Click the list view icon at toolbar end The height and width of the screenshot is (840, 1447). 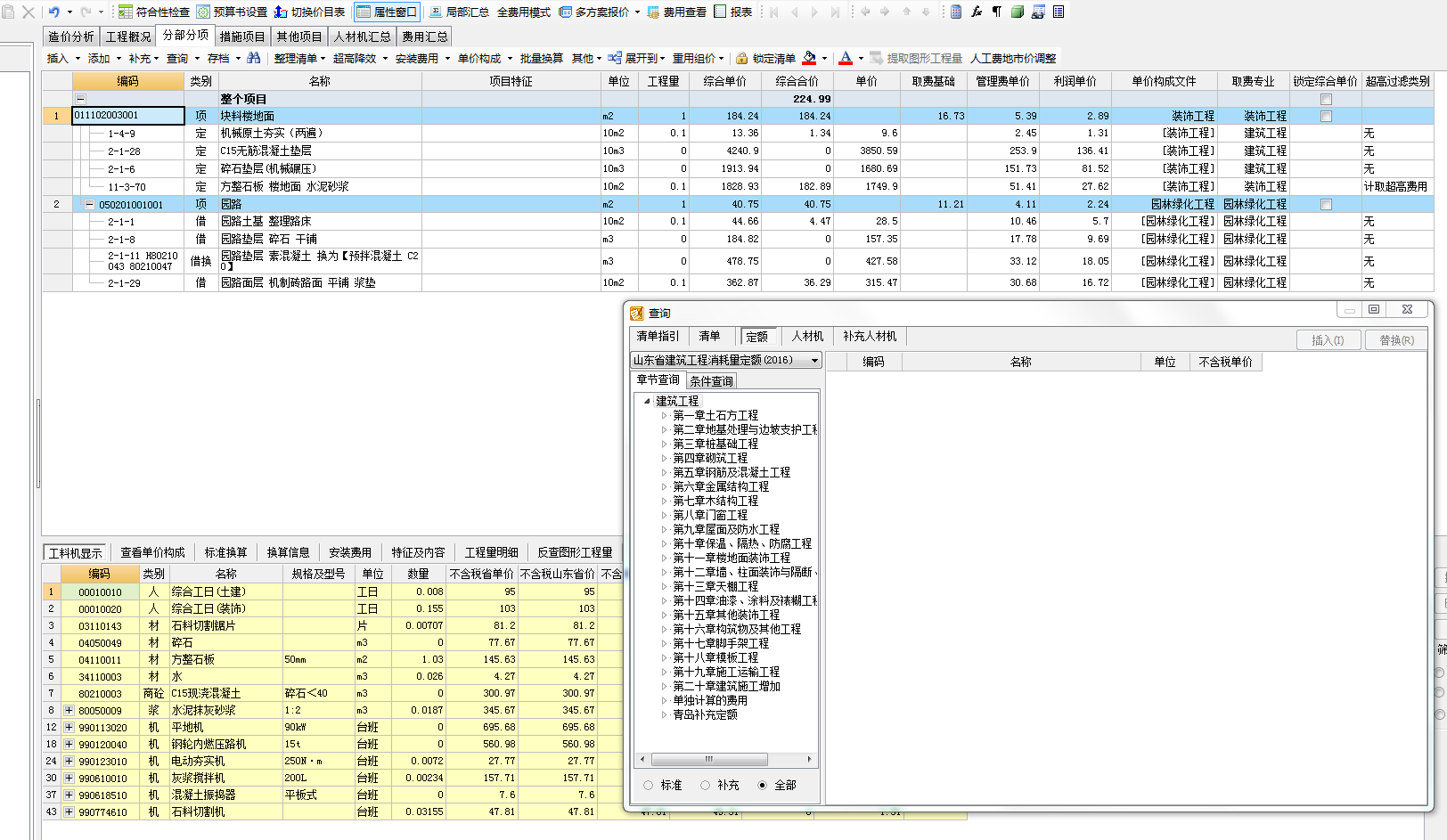[1059, 12]
